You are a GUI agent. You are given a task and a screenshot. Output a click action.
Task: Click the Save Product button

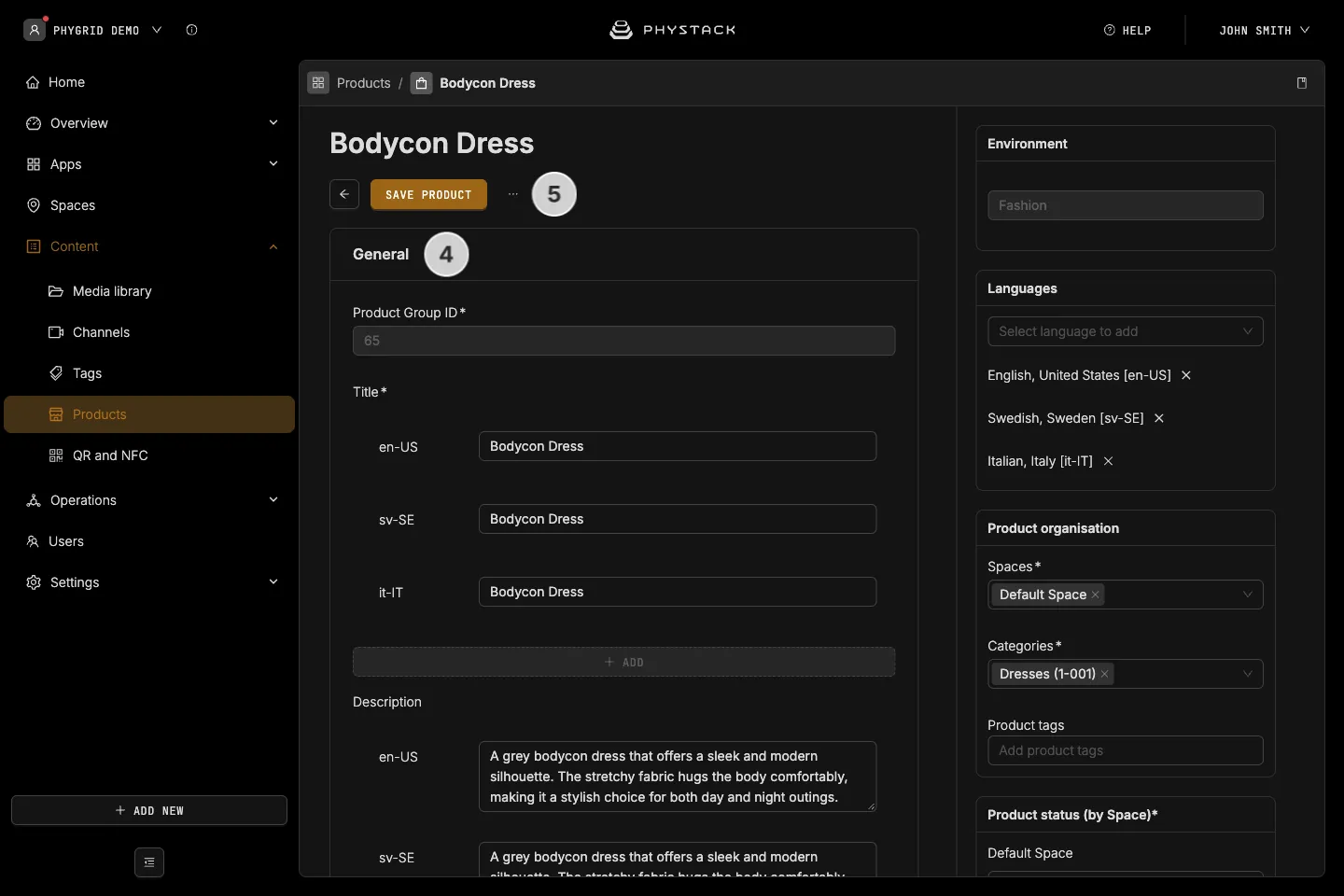click(x=428, y=194)
